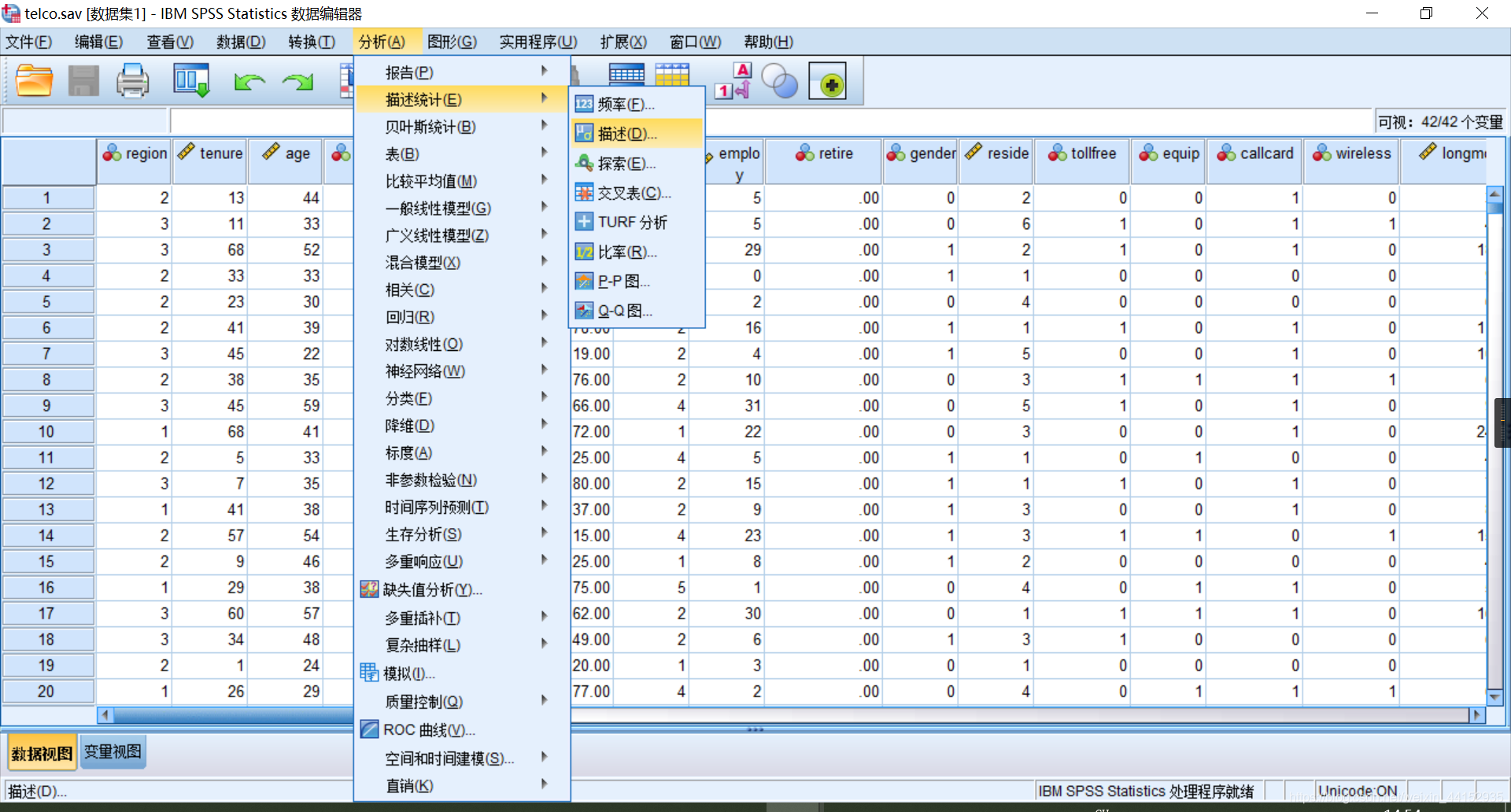Click the overlapping circles toolbar icon

tap(780, 81)
